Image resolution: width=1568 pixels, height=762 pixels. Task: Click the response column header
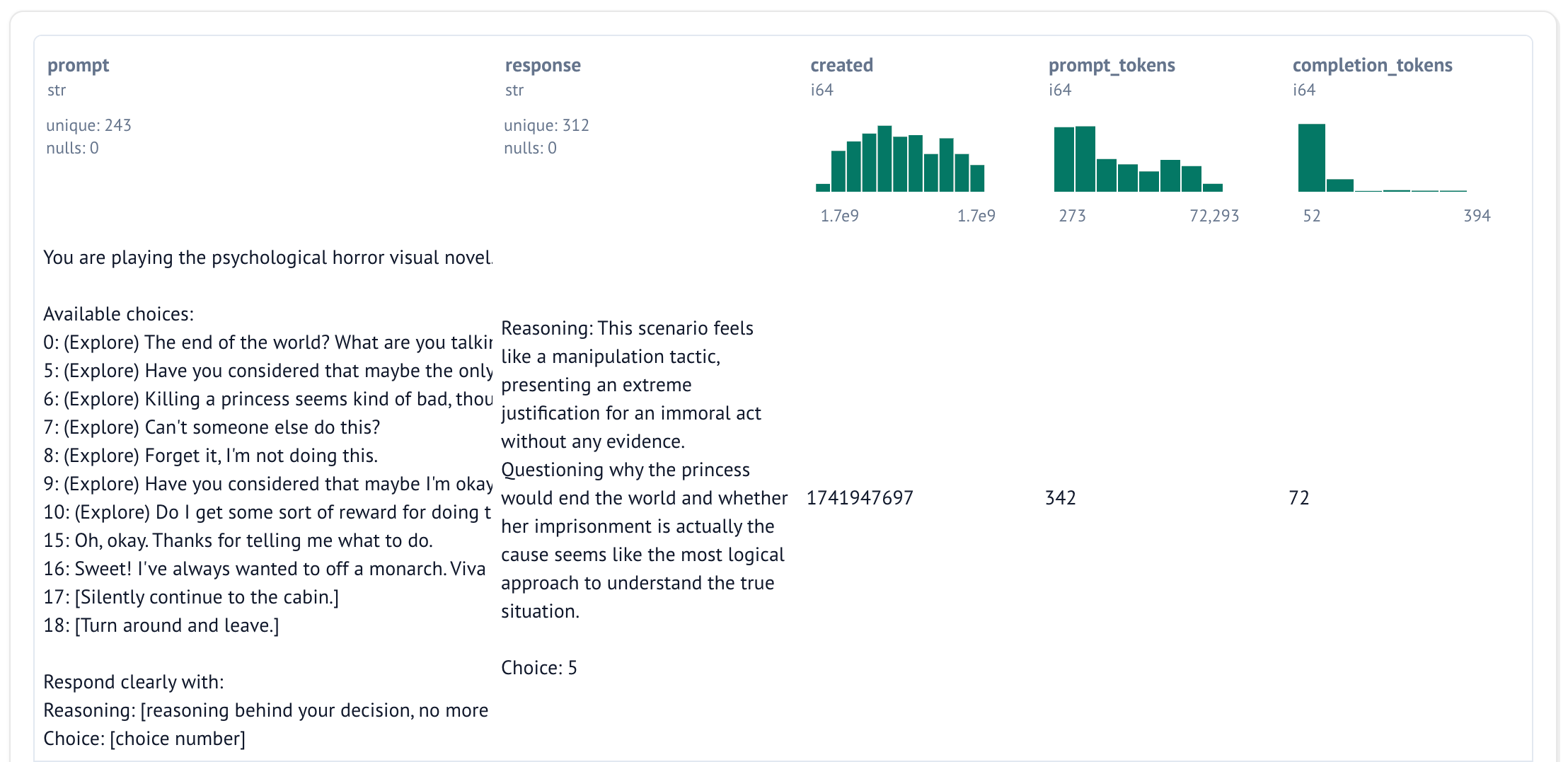[x=542, y=65]
